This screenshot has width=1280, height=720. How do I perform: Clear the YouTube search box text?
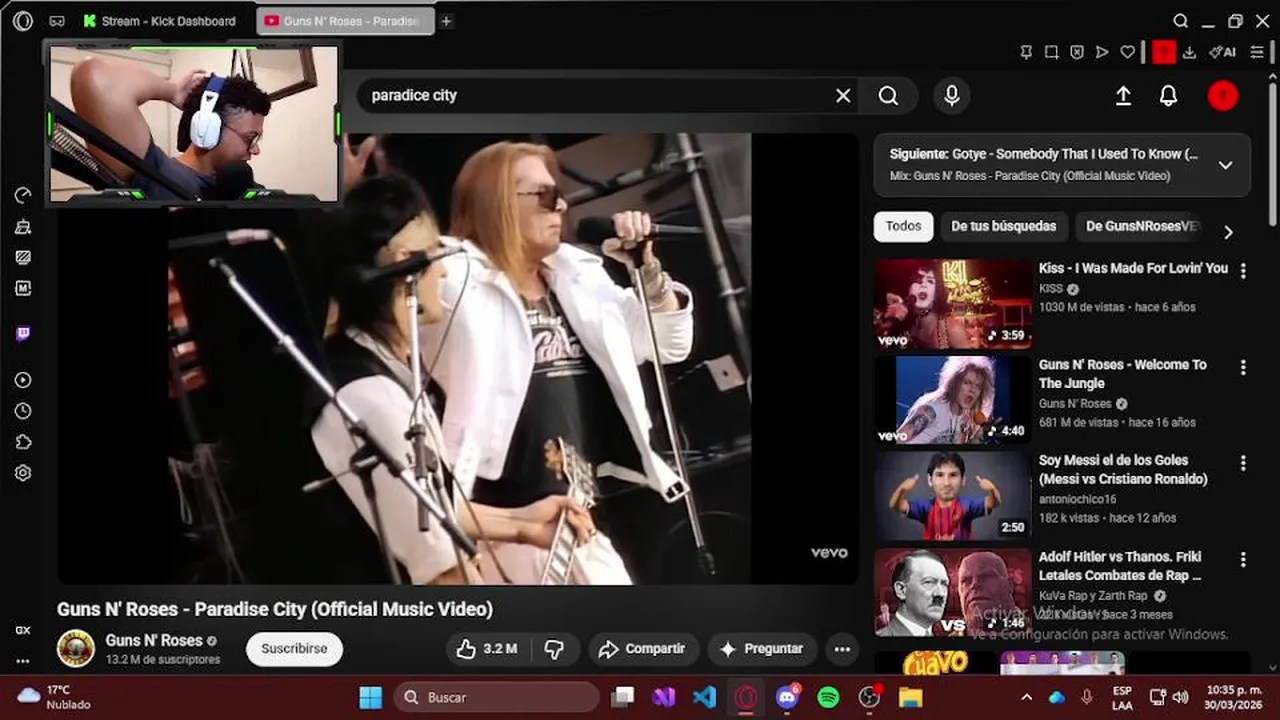coord(843,95)
